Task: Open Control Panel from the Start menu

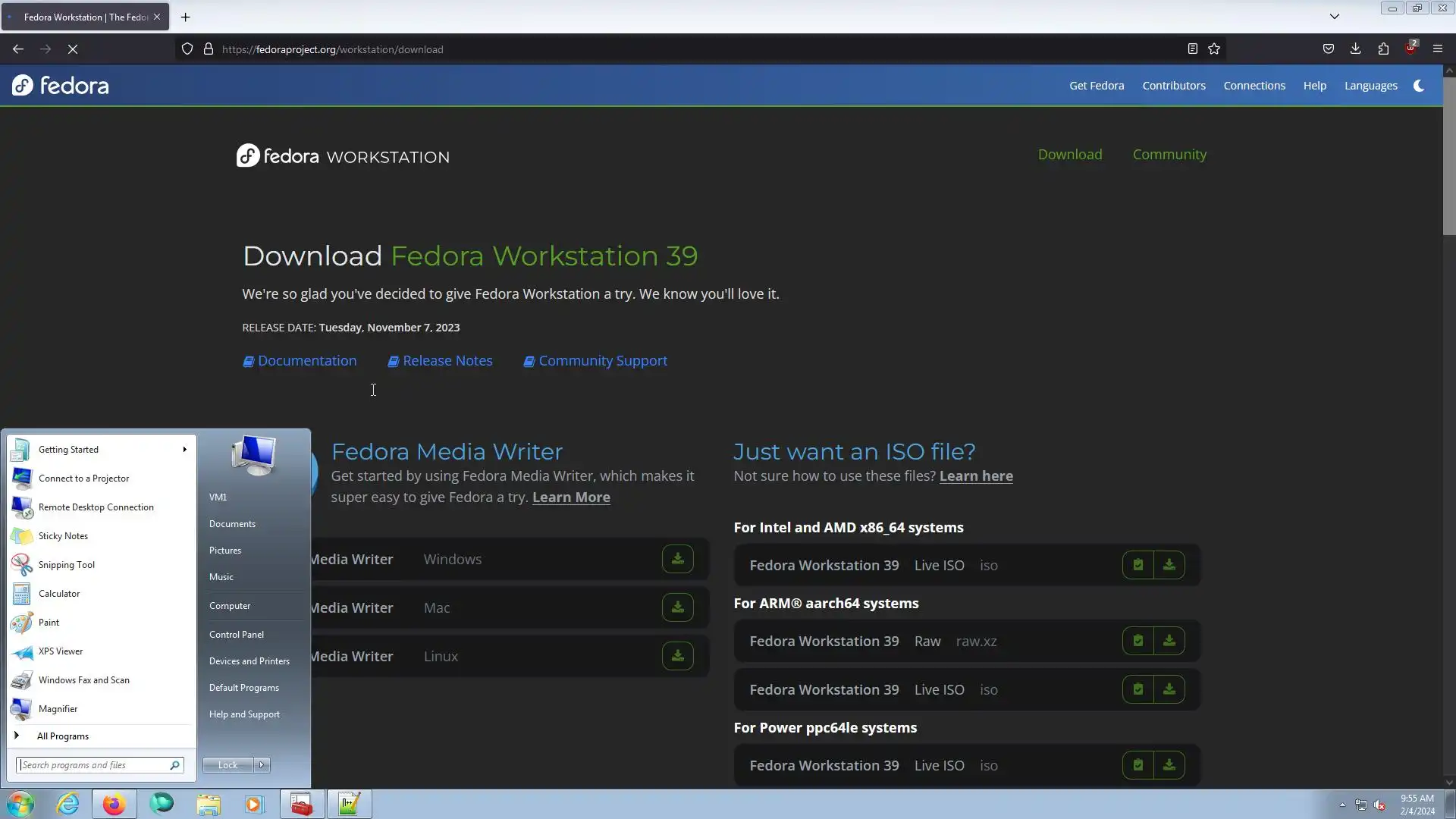Action: tap(237, 635)
